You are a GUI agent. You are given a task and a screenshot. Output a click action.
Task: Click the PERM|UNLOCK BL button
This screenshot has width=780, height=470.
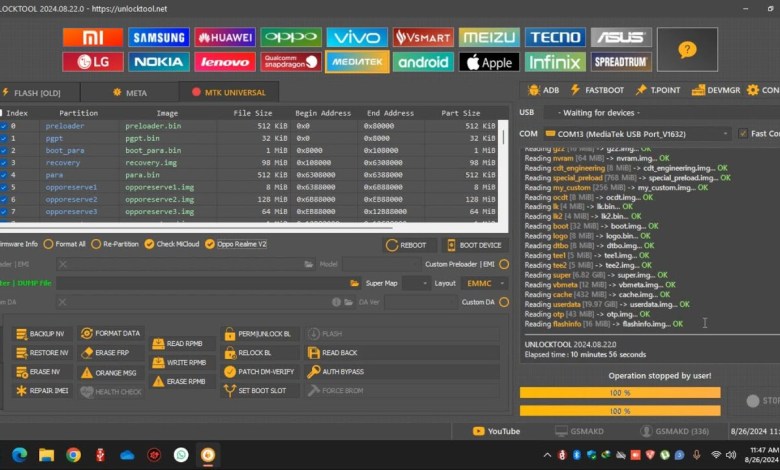[x=260, y=334]
